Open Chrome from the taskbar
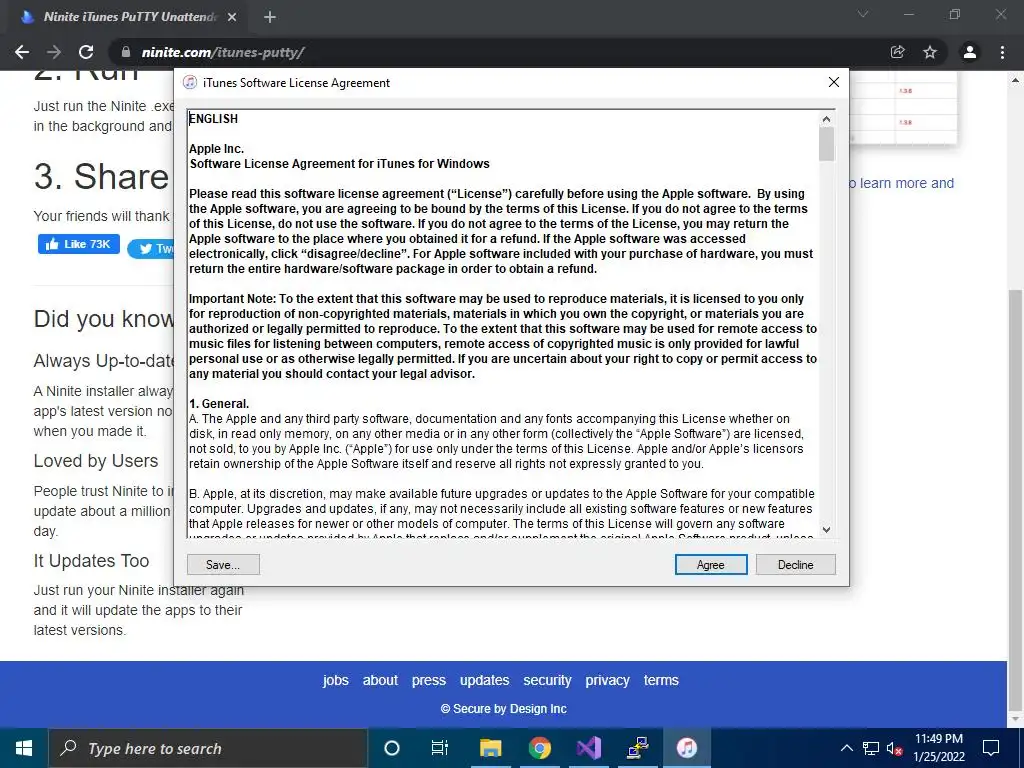1024x768 pixels. point(539,748)
